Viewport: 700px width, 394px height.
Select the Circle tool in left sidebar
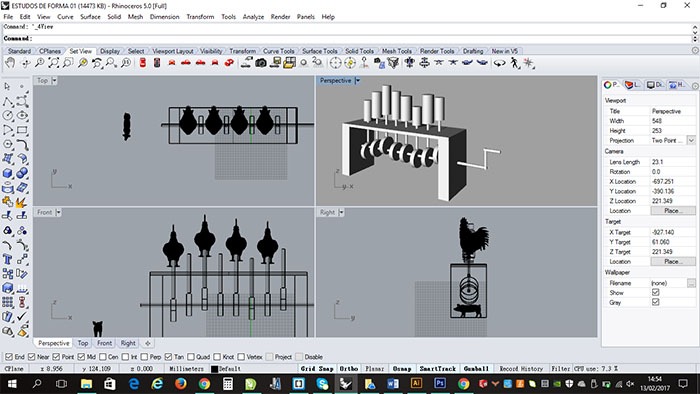[8, 116]
